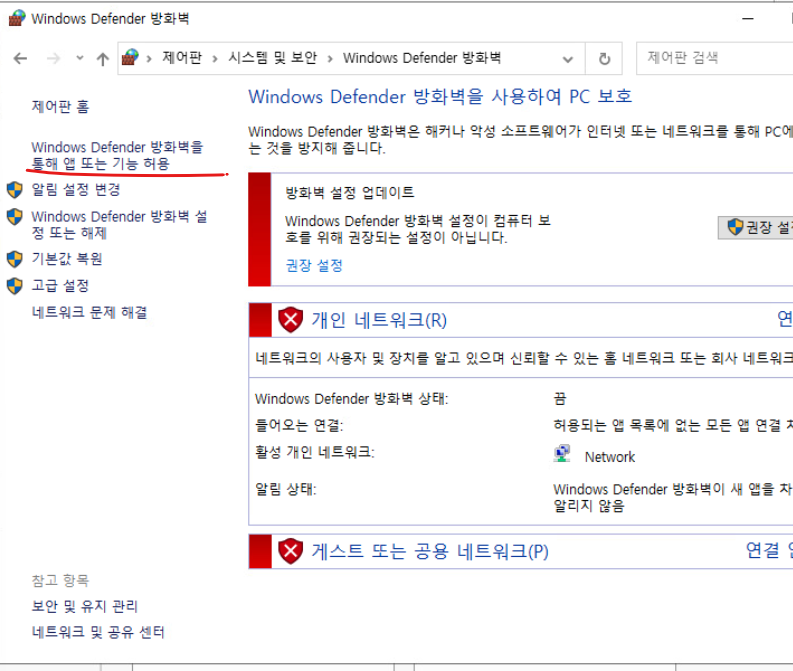Image resolution: width=793 pixels, height=671 pixels.
Task: Click the forward navigation arrow
Action: [53, 59]
